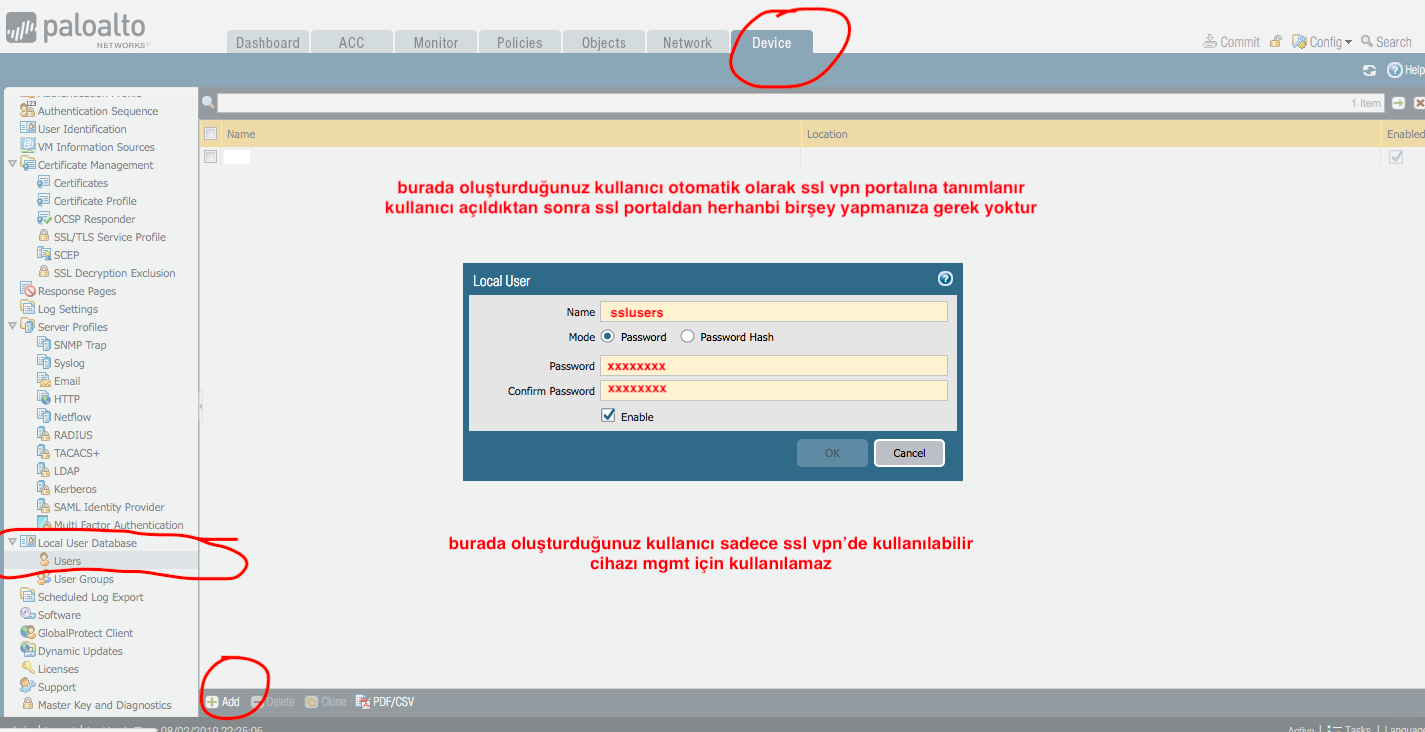
Task: Click the Add icon in bottom toolbar
Action: tap(212, 702)
